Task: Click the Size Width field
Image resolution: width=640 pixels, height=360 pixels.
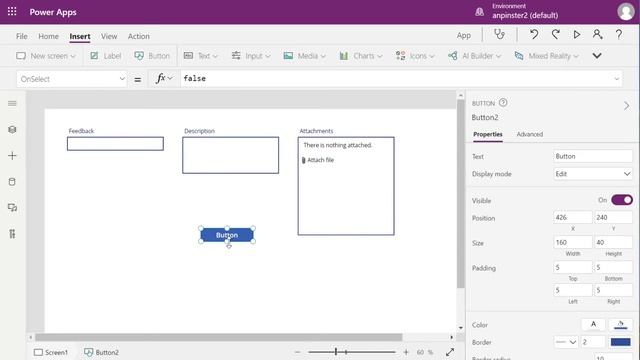Action: [573, 242]
